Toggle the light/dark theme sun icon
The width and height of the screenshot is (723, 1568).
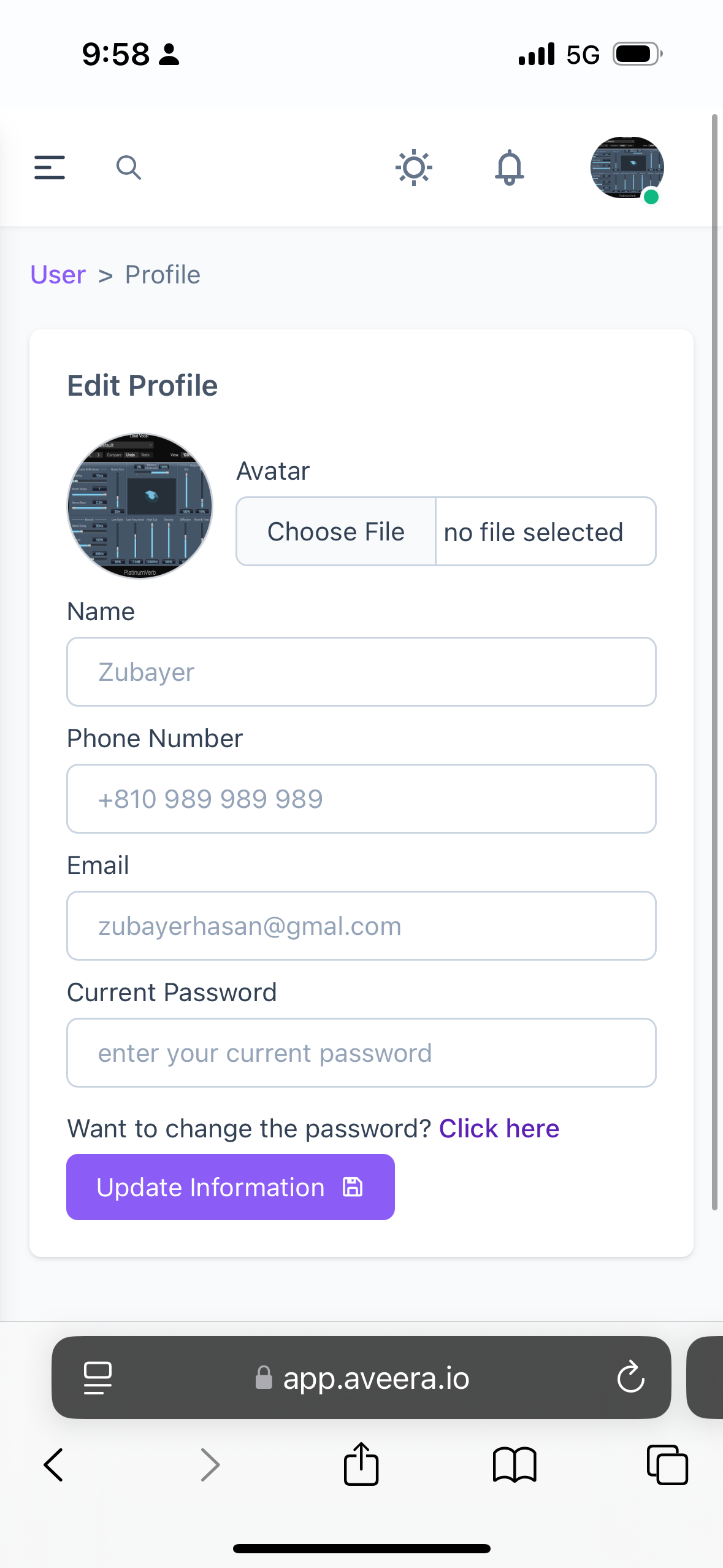point(414,167)
